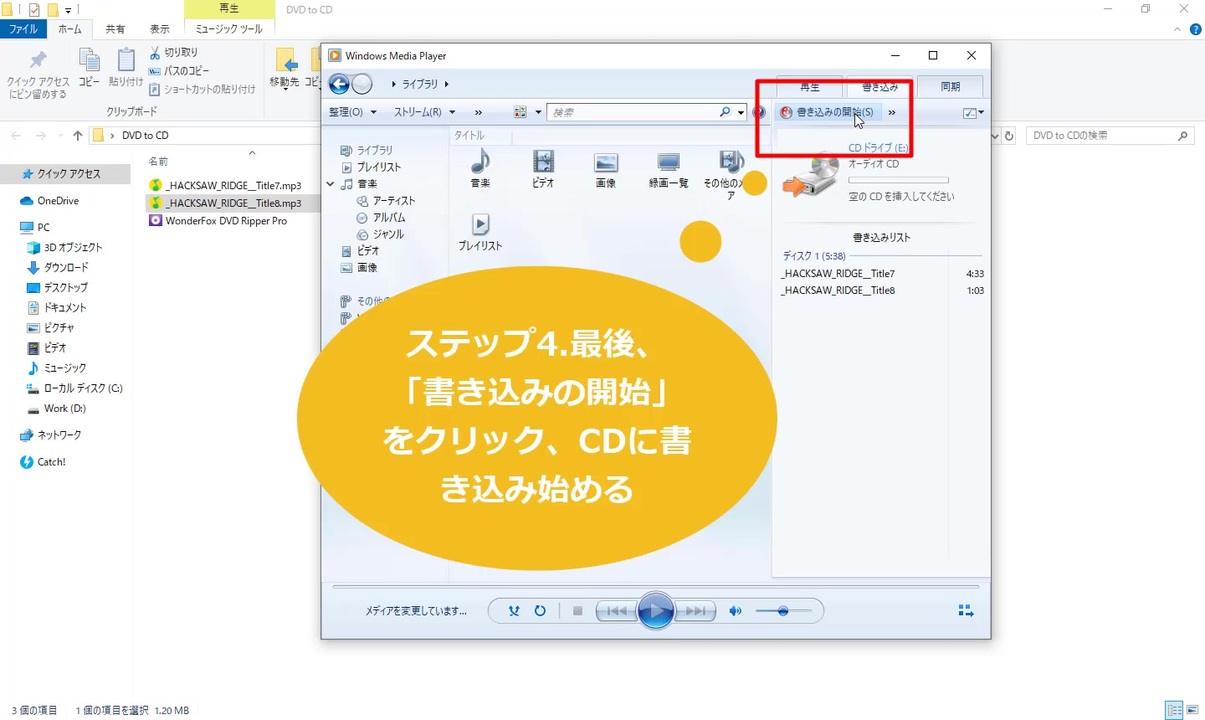Click the help icon beside search

759,112
